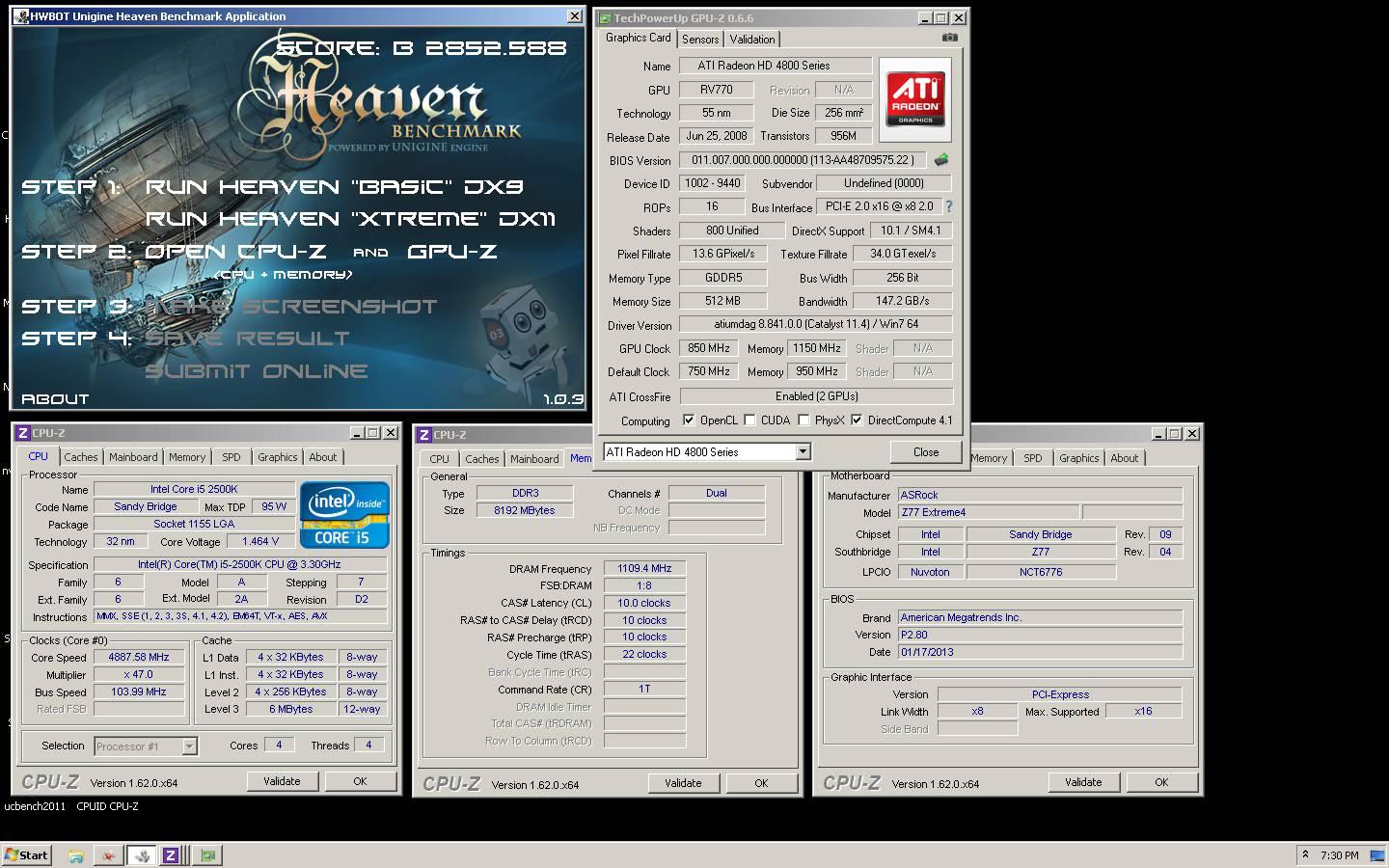Open the ATI Radeon HD 4800 Series dropdown
Image resolution: width=1389 pixels, height=868 pixels.
(803, 451)
